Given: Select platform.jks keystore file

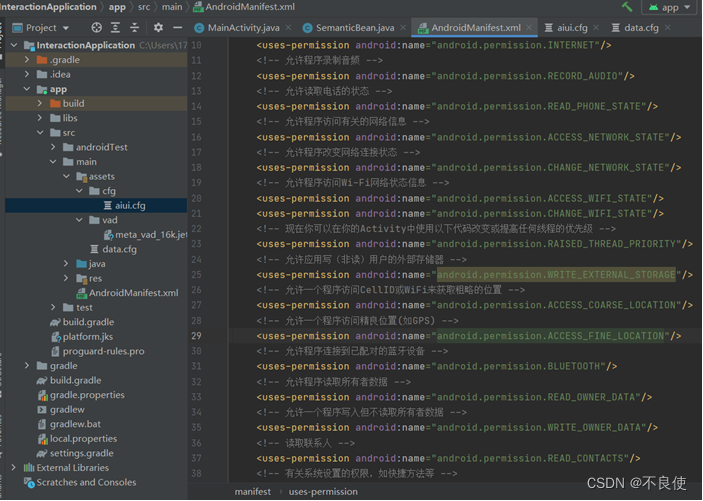Looking at the screenshot, I should click(82, 336).
